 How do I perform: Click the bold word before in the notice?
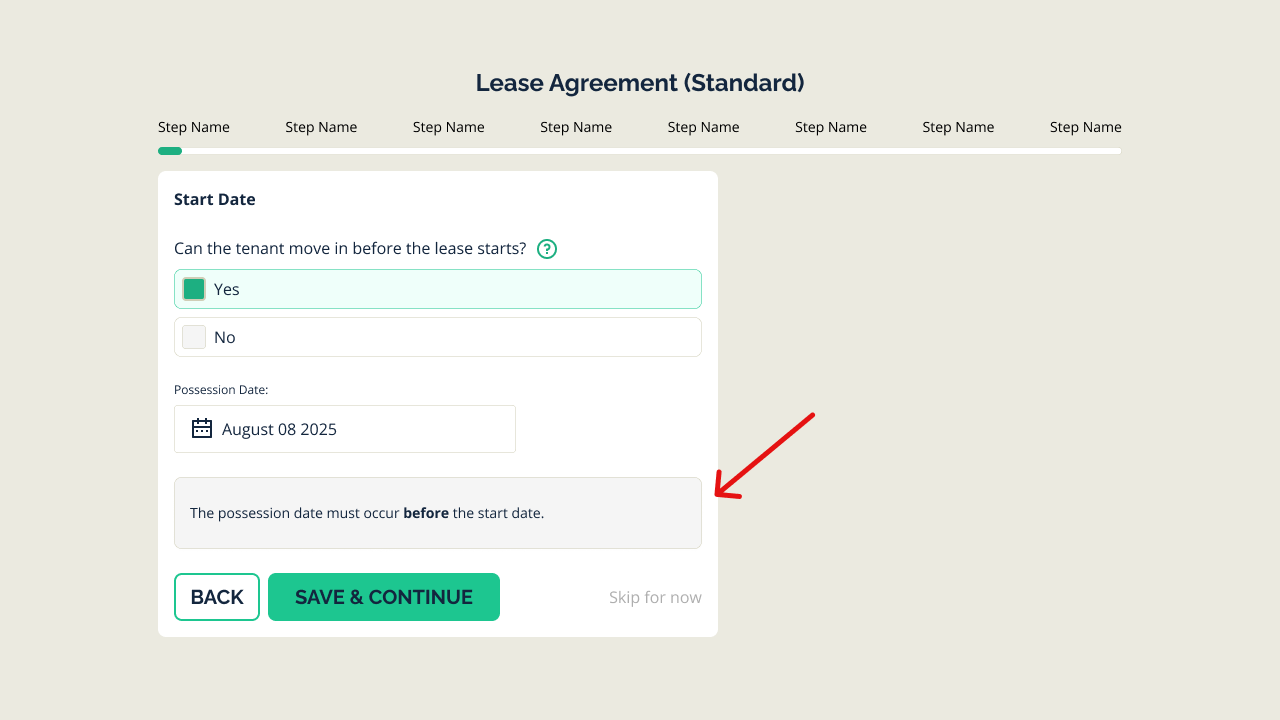tap(425, 512)
